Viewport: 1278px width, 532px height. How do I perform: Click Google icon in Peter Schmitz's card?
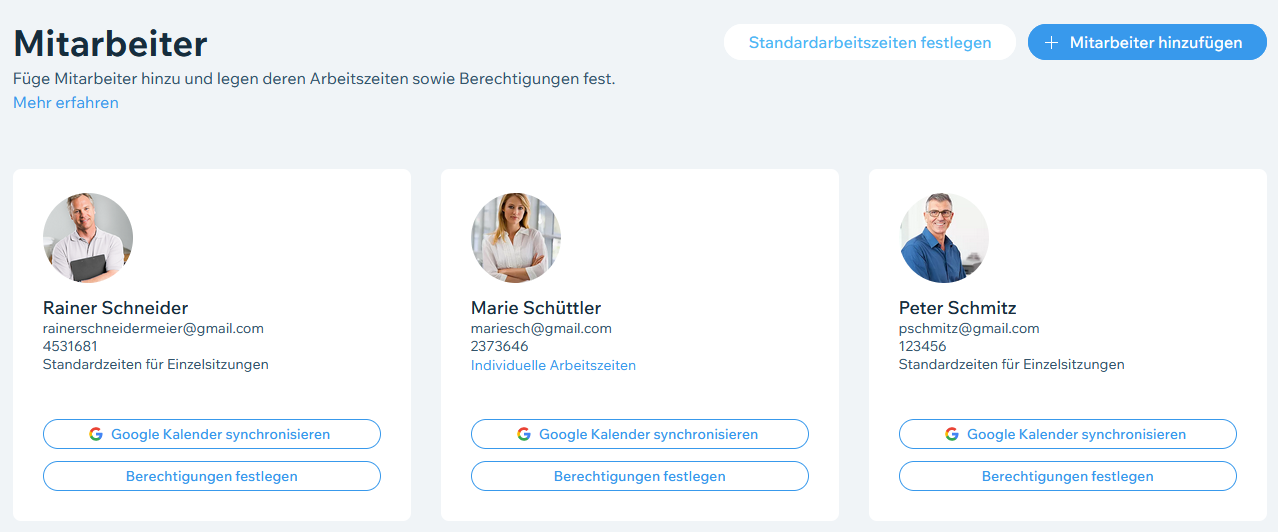(x=952, y=434)
